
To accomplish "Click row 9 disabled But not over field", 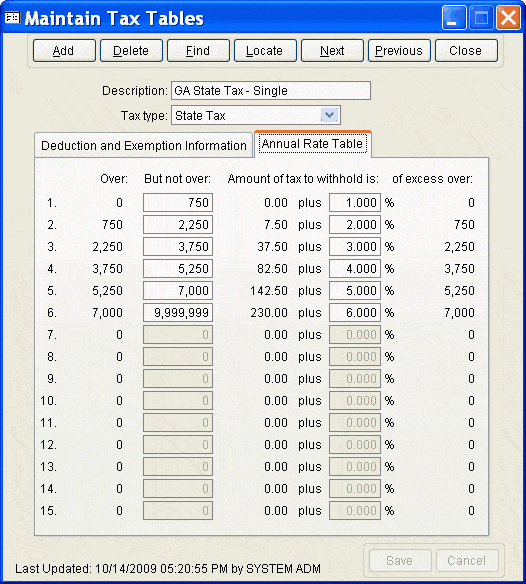I will 178,379.
